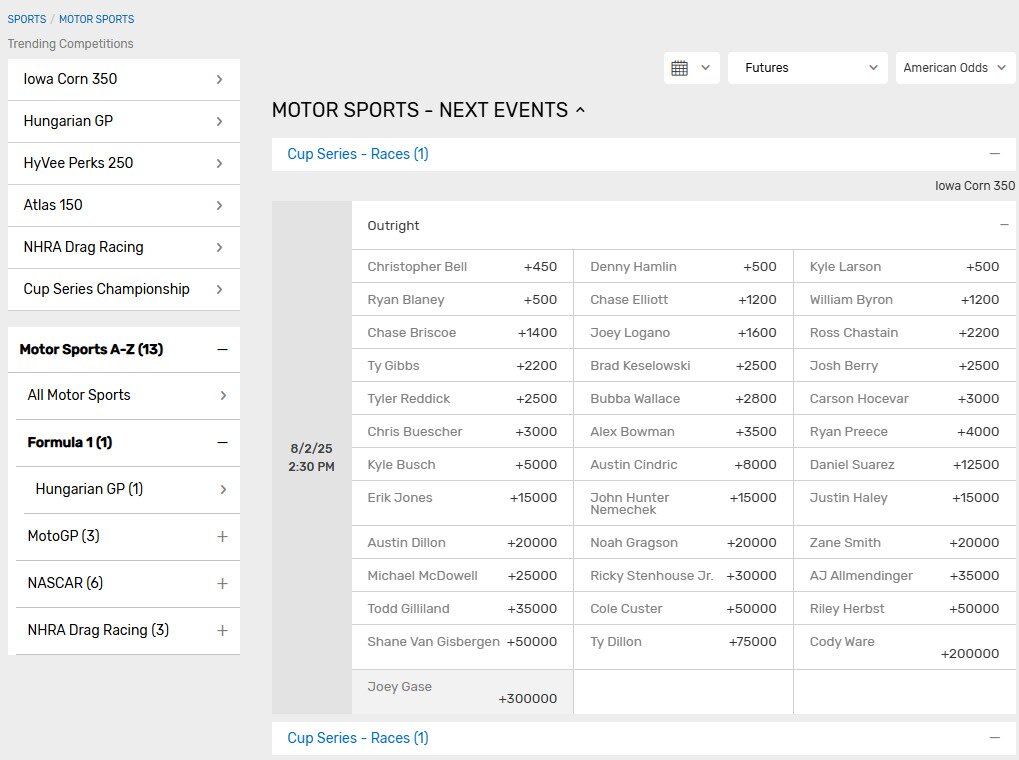Choose Ross Chastain +2200

[x=905, y=333]
